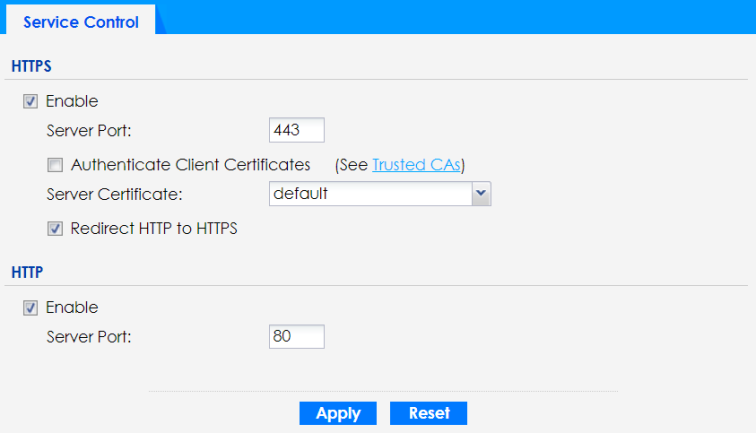The height and width of the screenshot is (433, 756).
Task: Click the 'Redirect HTTP to HTTPS' label text
Action: coord(154,229)
